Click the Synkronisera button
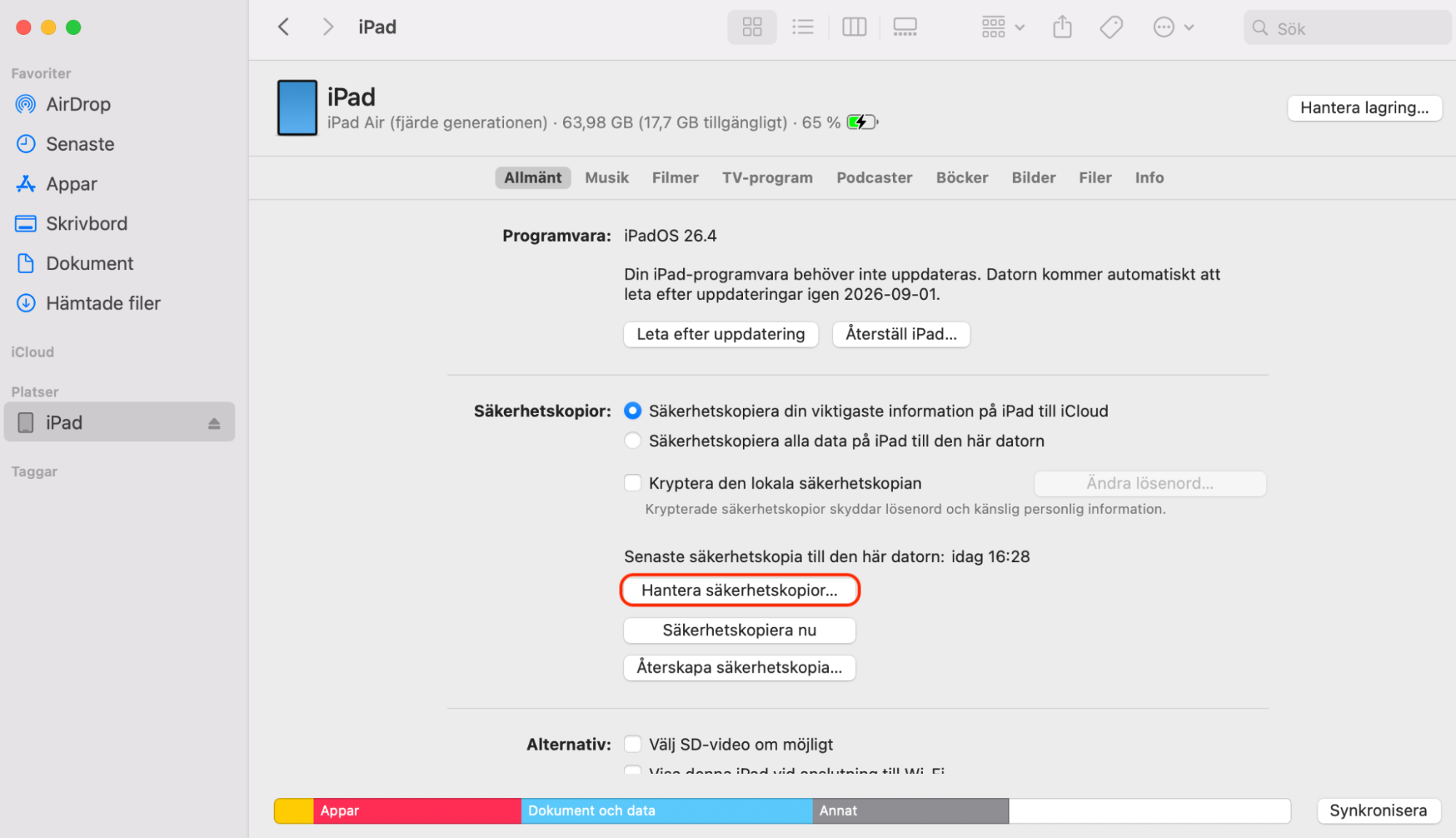 pyautogui.click(x=1378, y=810)
